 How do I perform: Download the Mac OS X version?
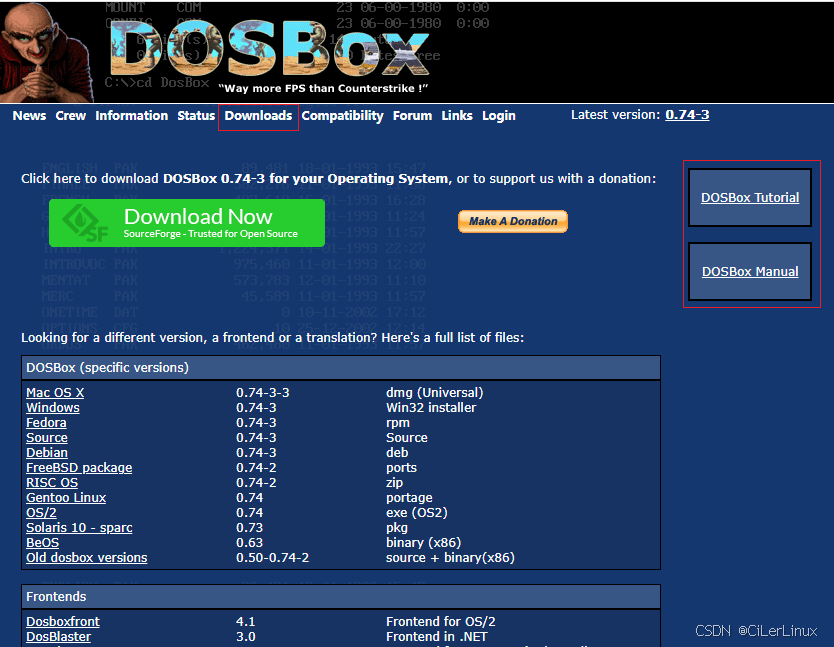pyautogui.click(x=55, y=393)
